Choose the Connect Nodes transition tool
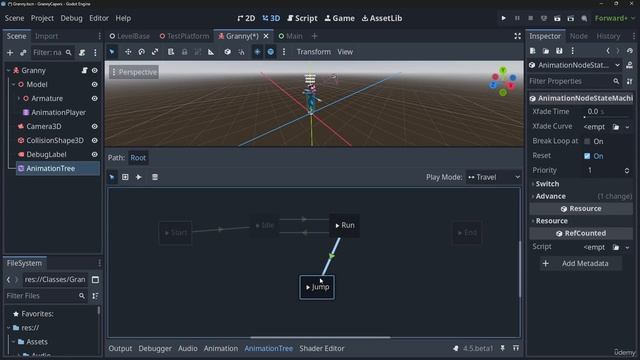The image size is (640, 360). click(x=139, y=177)
